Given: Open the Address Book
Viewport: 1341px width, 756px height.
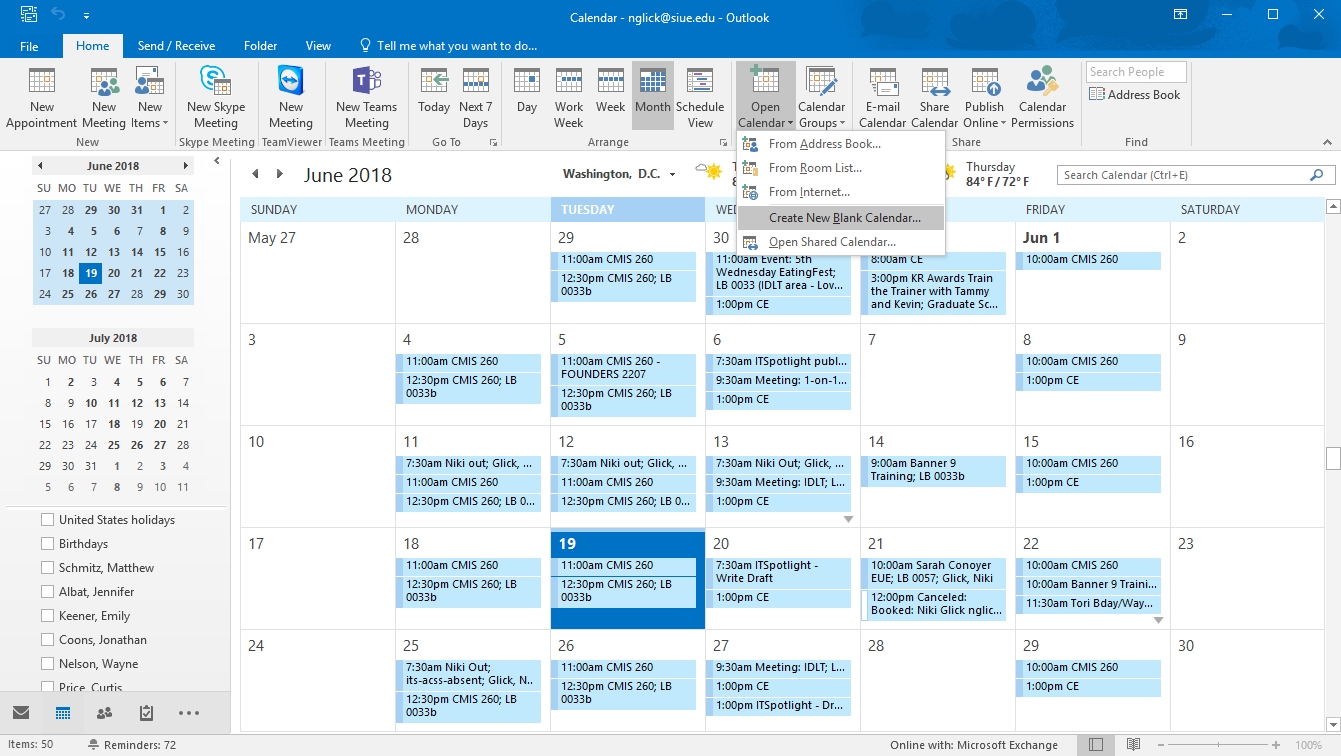Looking at the screenshot, I should [x=1135, y=95].
